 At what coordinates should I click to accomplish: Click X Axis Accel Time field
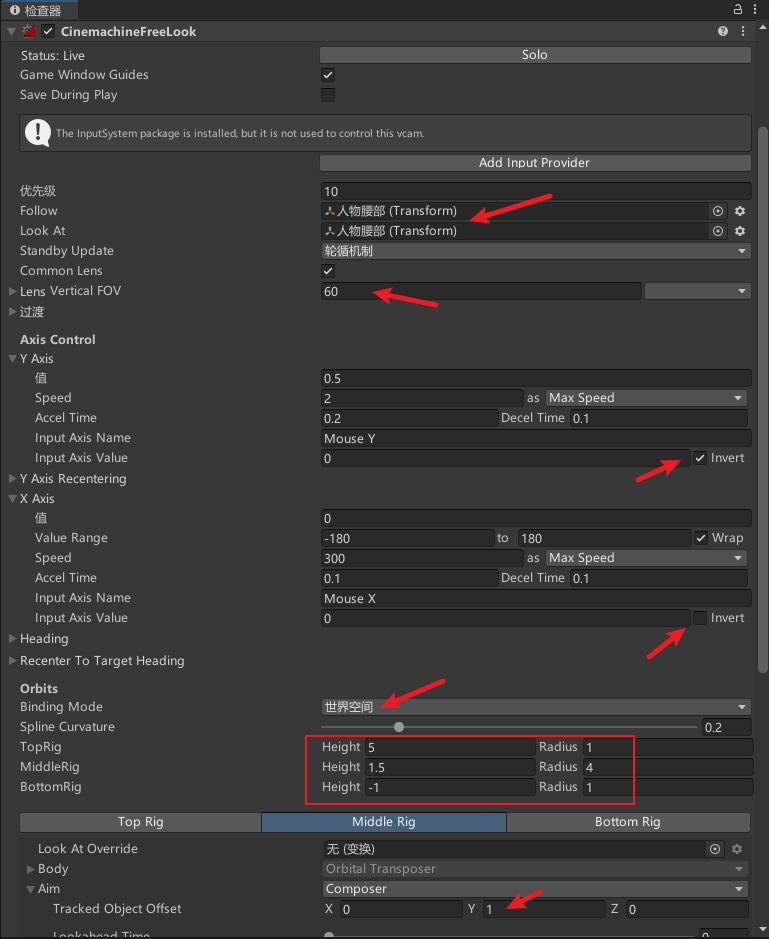pyautogui.click(x=410, y=578)
